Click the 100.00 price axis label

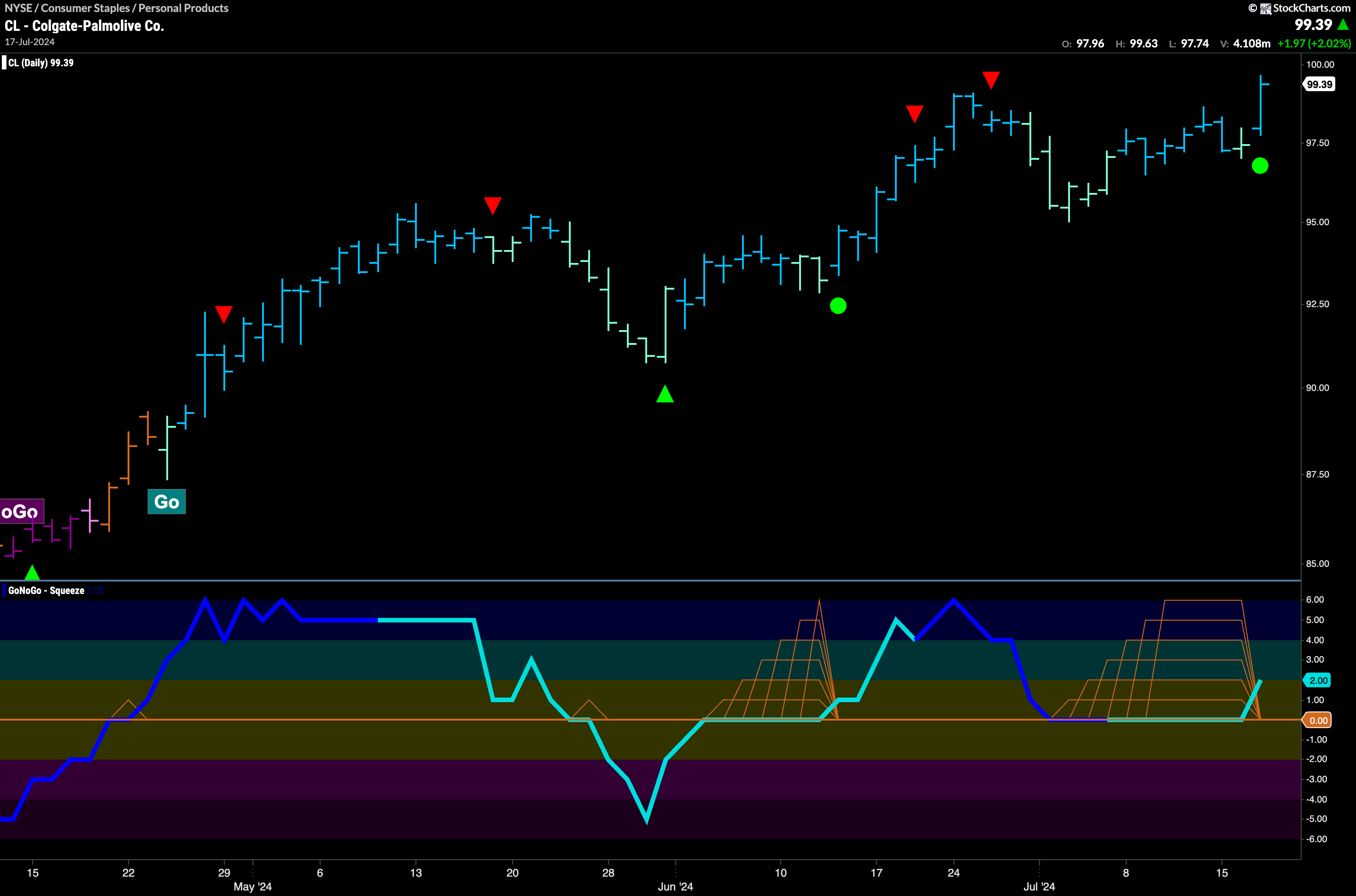(1320, 64)
